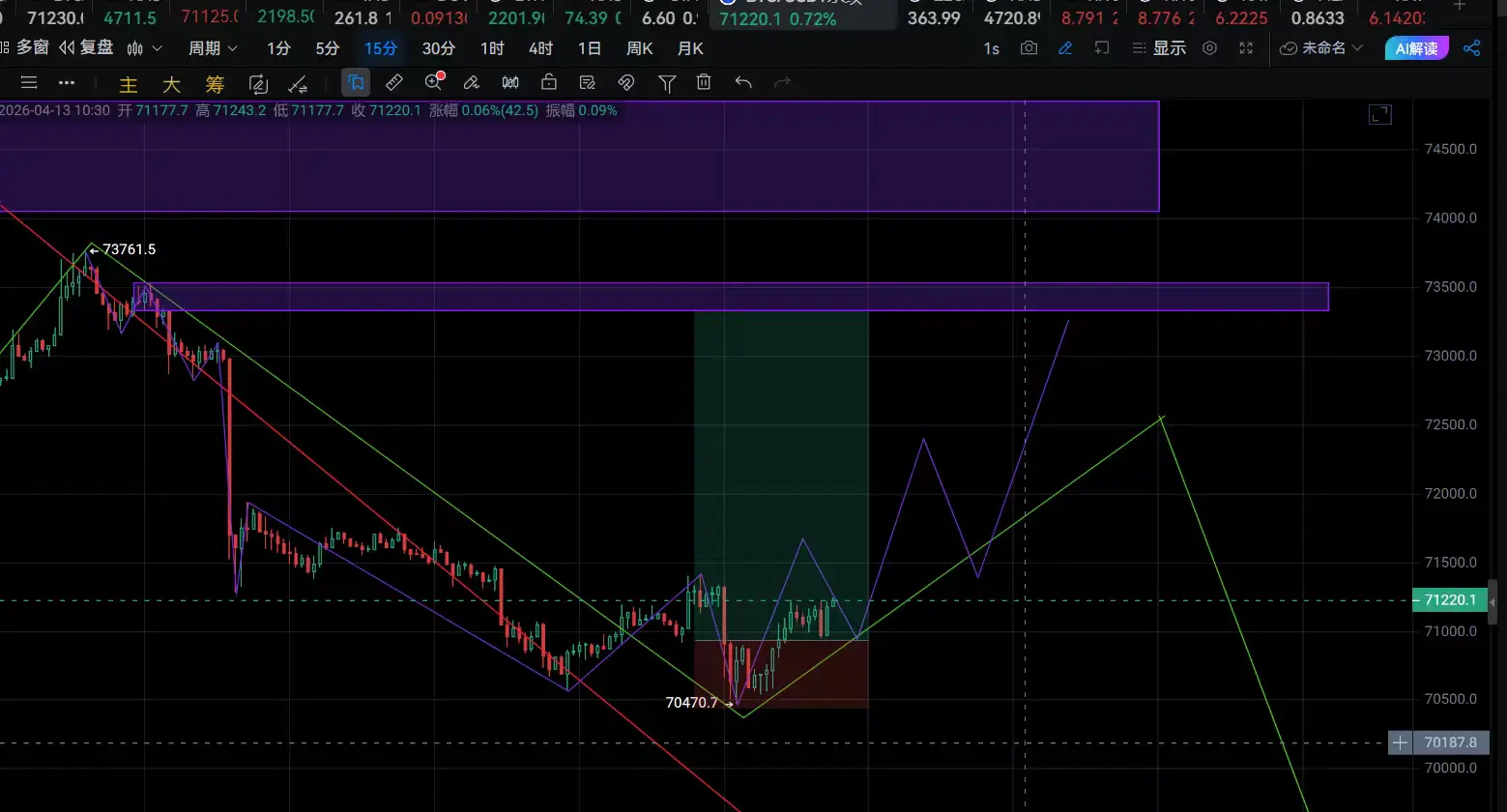Select the ruler measure tool
Screen dimensions: 1507x812
pyautogui.click(x=394, y=83)
